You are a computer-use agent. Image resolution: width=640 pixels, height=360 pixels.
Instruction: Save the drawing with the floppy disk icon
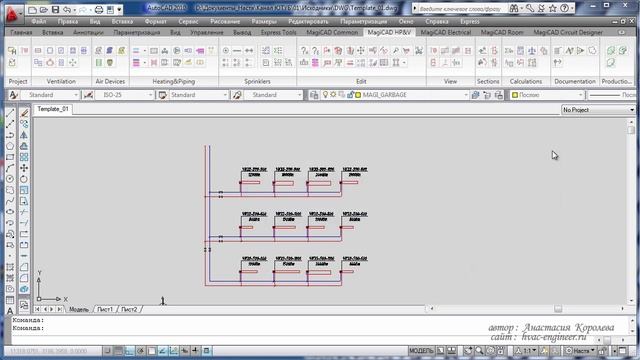(x=56, y=9)
